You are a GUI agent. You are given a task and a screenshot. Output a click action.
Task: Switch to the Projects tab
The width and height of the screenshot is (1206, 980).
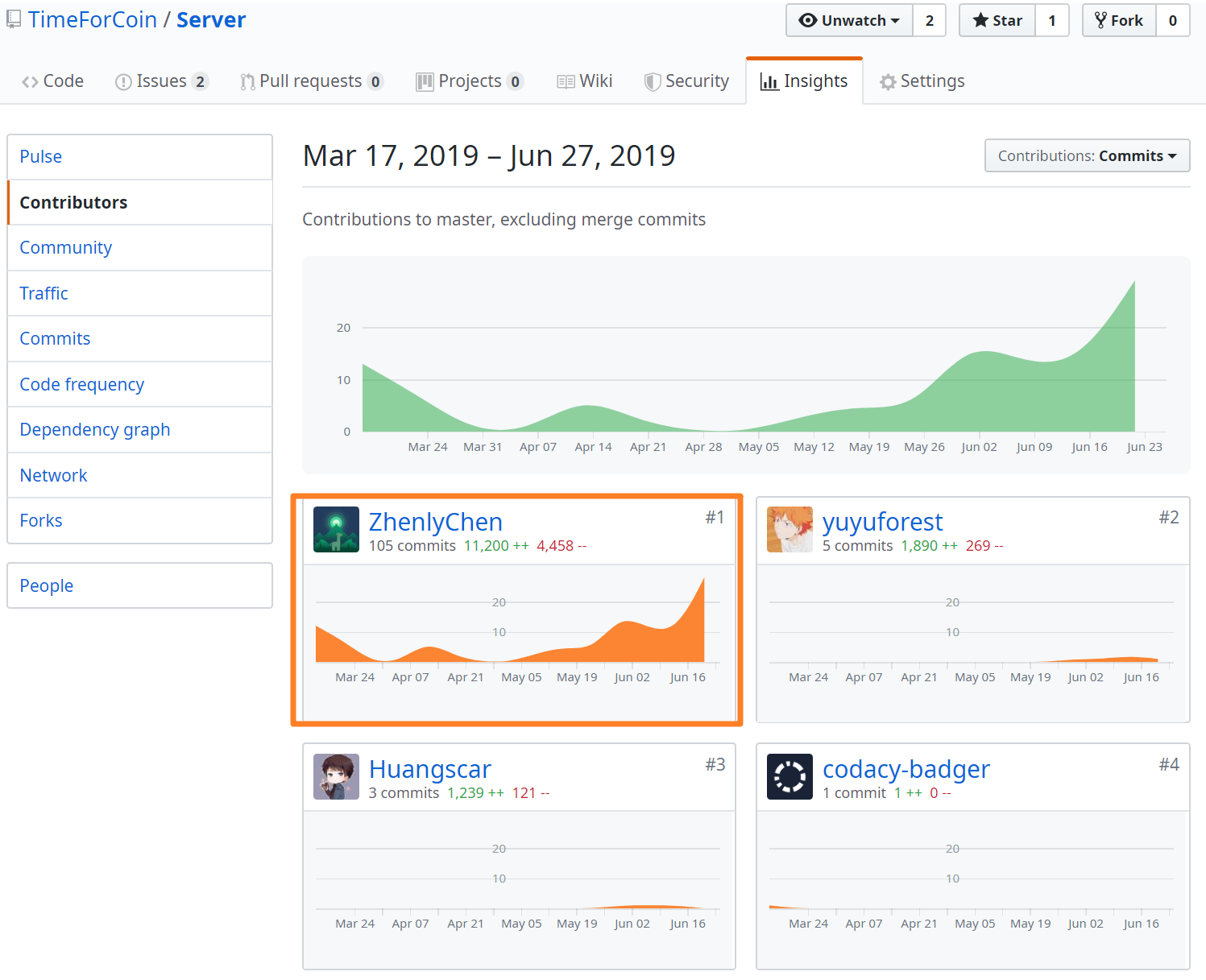pyautogui.click(x=470, y=81)
